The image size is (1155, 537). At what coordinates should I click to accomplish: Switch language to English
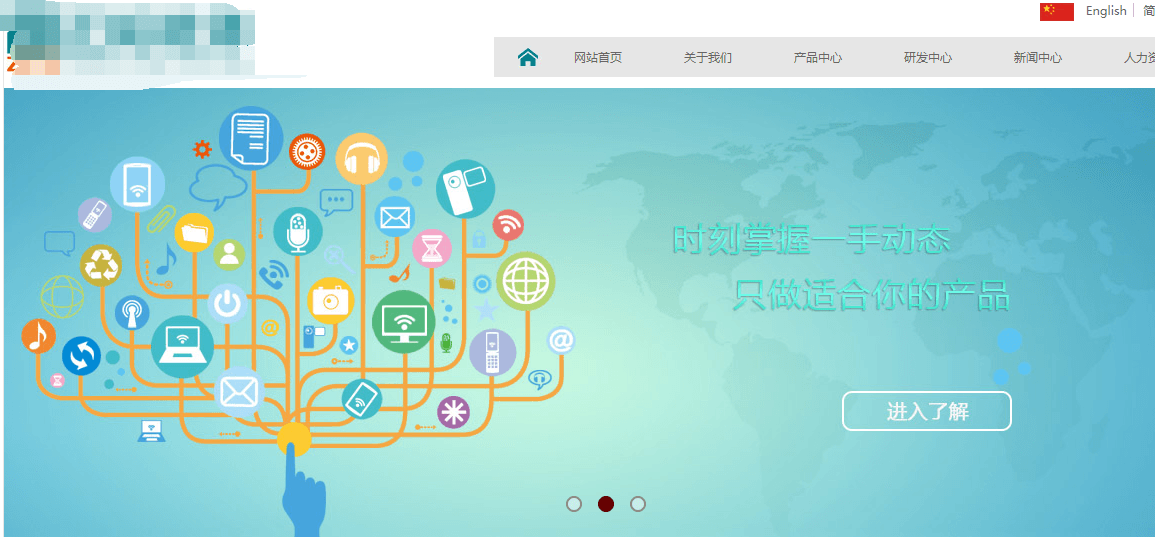pyautogui.click(x=1106, y=11)
